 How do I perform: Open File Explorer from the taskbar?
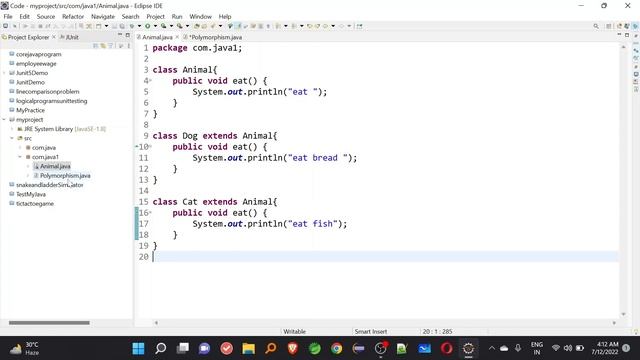249,348
